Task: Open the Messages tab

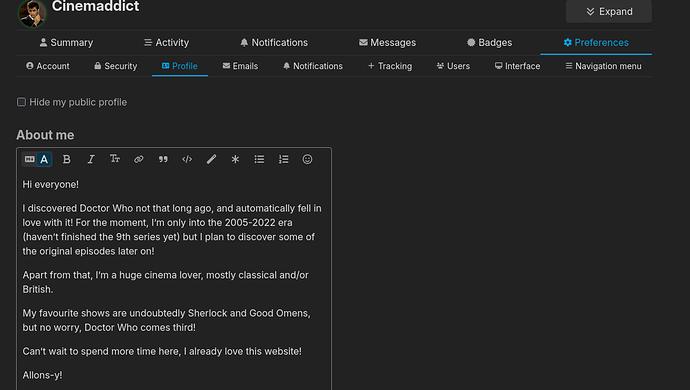Action: point(387,43)
